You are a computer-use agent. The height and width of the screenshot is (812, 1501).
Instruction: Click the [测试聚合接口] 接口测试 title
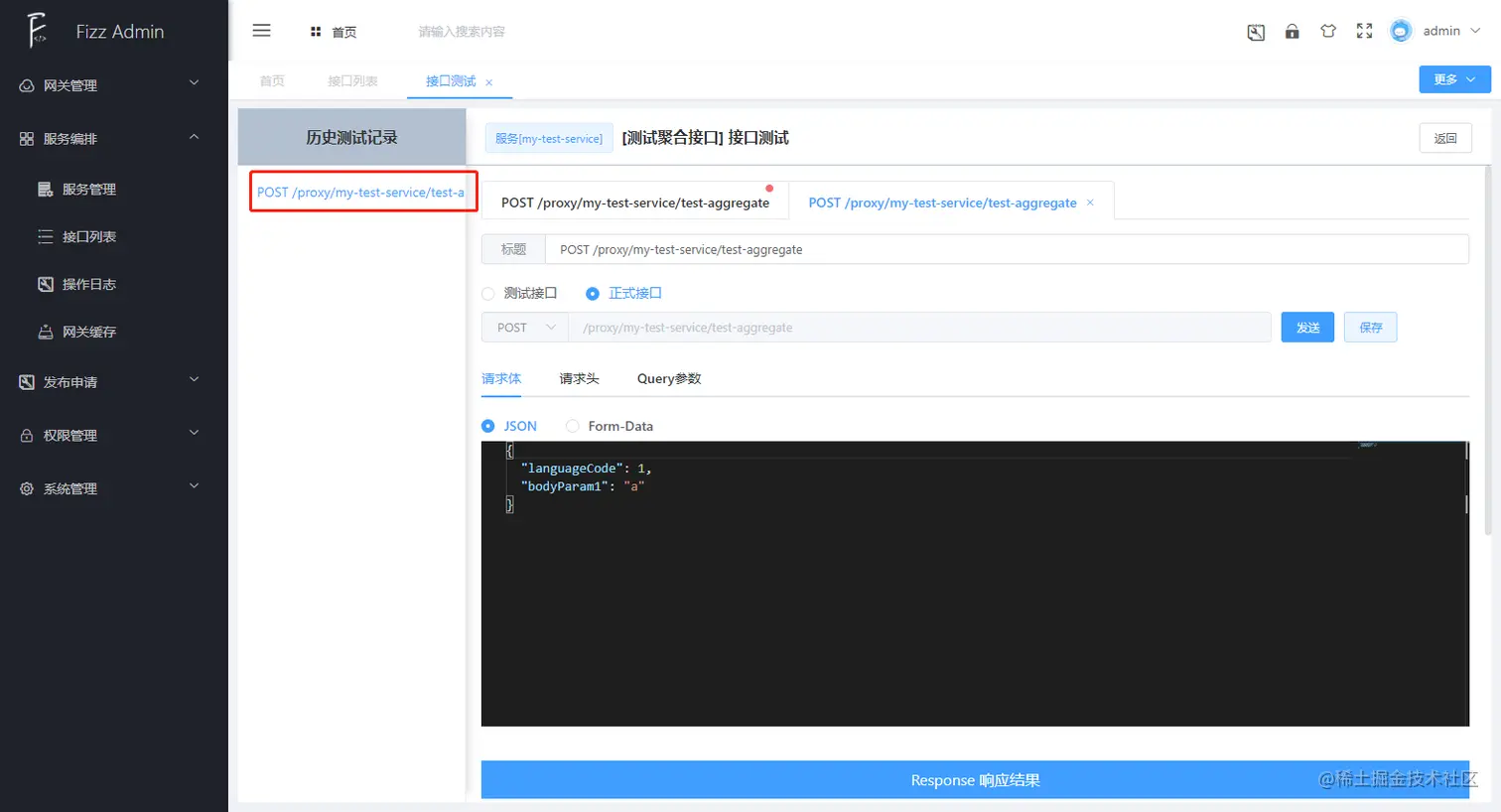coord(705,138)
